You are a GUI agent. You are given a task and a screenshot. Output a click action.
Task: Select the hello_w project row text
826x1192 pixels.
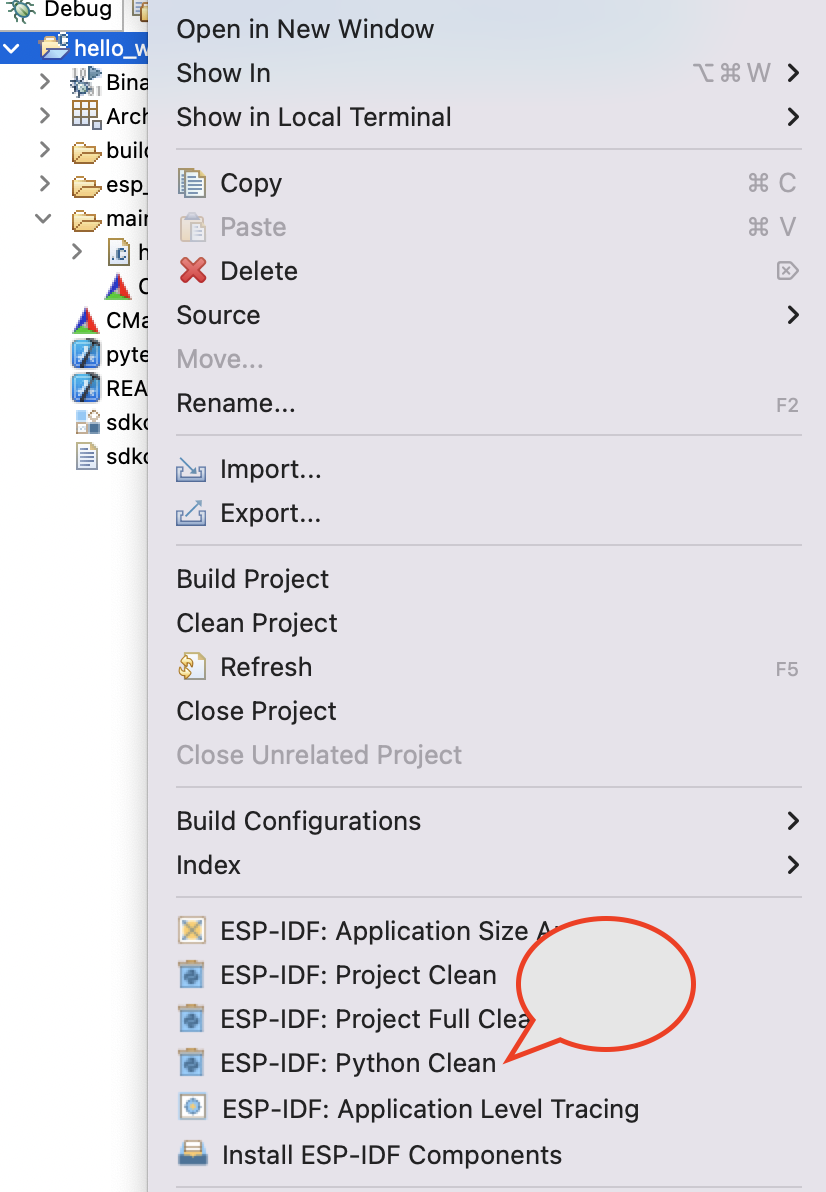111,48
